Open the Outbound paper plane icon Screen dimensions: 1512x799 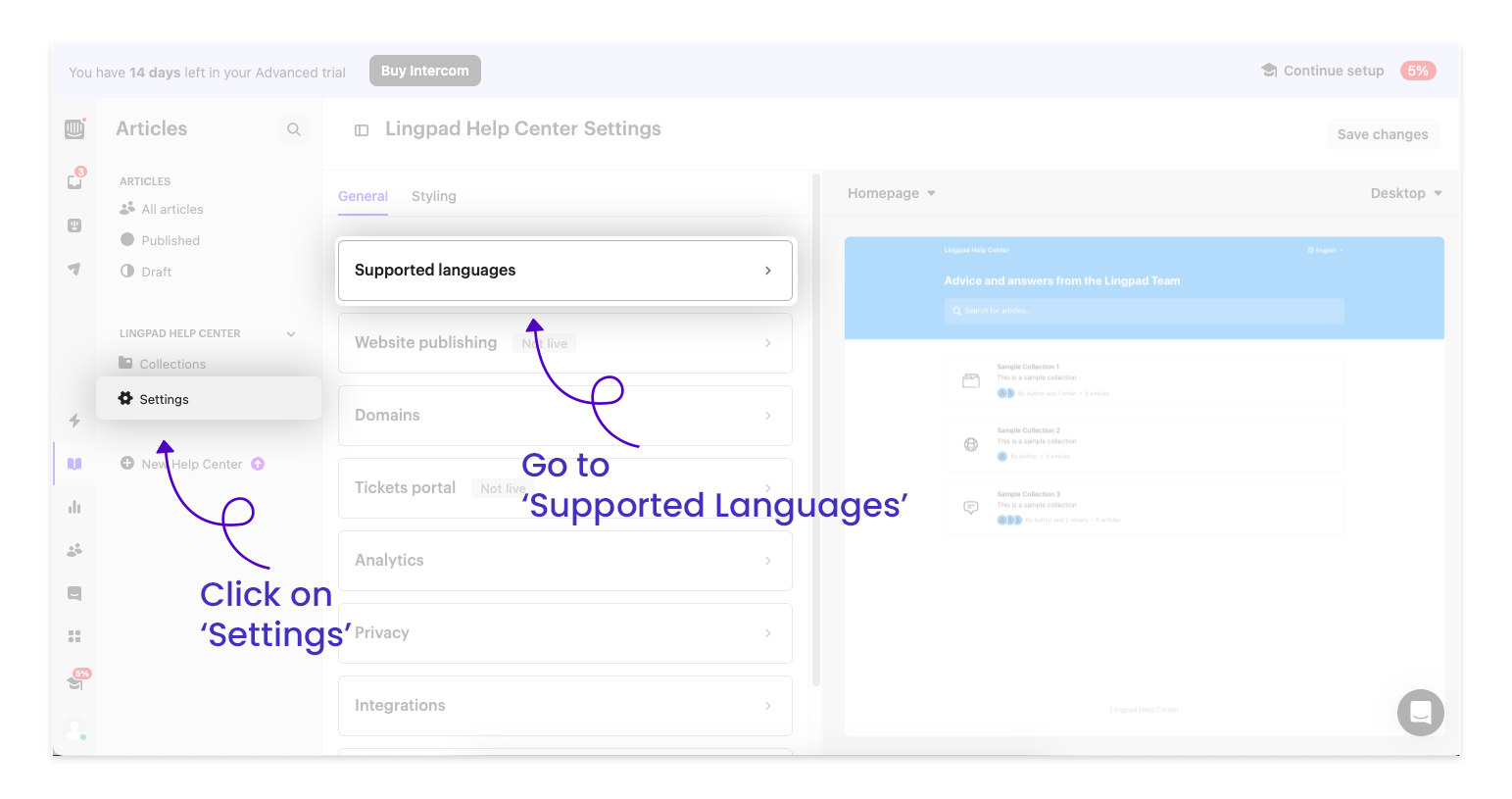[x=74, y=269]
